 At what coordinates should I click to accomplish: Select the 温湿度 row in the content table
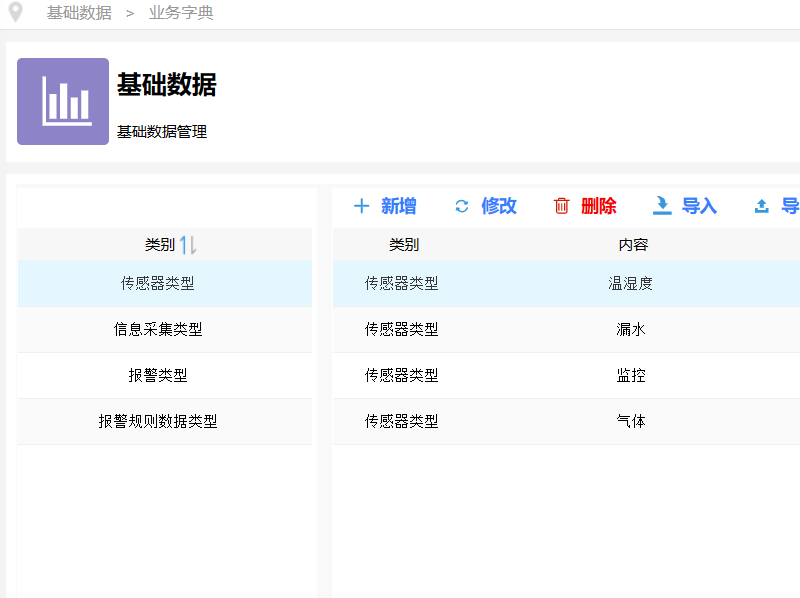pyautogui.click(x=550, y=283)
